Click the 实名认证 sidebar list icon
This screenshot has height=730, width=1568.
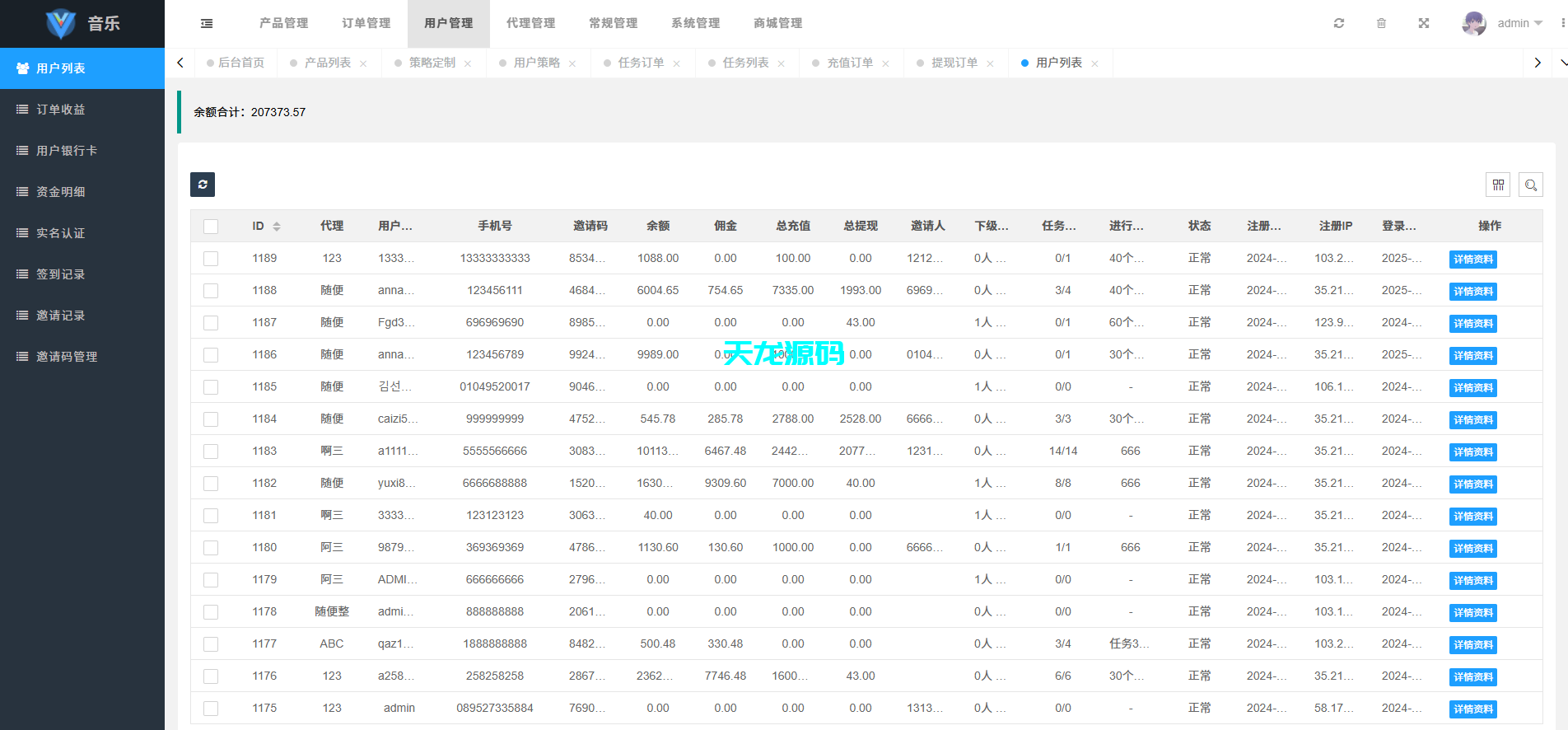(x=22, y=233)
